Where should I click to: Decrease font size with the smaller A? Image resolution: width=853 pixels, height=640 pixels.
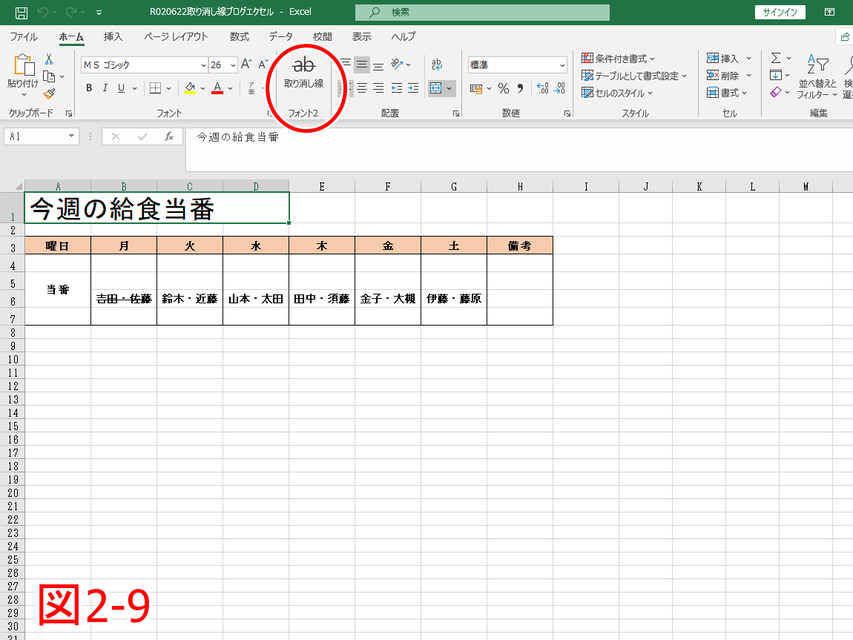263,65
